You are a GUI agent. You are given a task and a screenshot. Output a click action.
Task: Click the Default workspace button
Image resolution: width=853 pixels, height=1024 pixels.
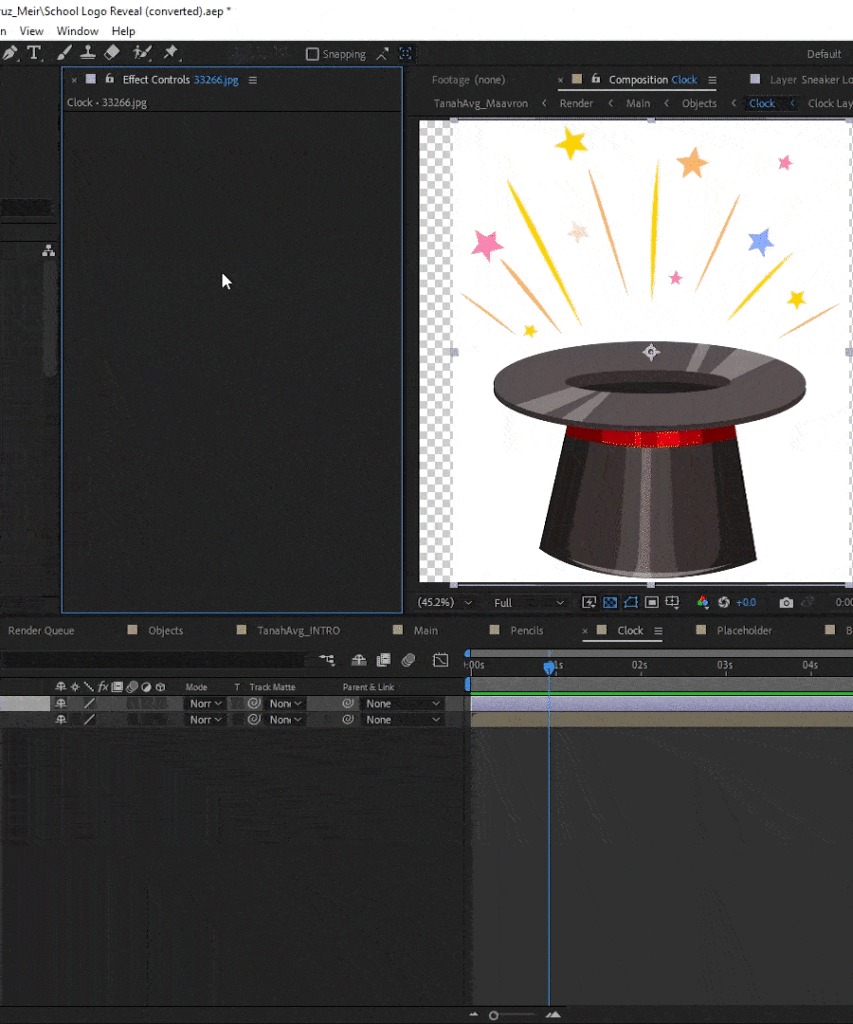824,54
